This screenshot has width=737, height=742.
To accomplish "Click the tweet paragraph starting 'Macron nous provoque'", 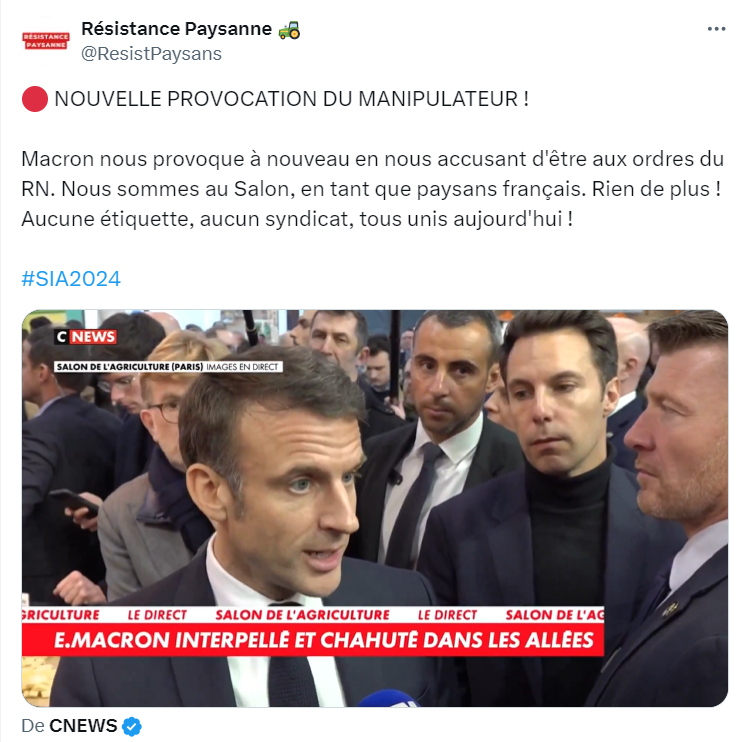I will 373,189.
